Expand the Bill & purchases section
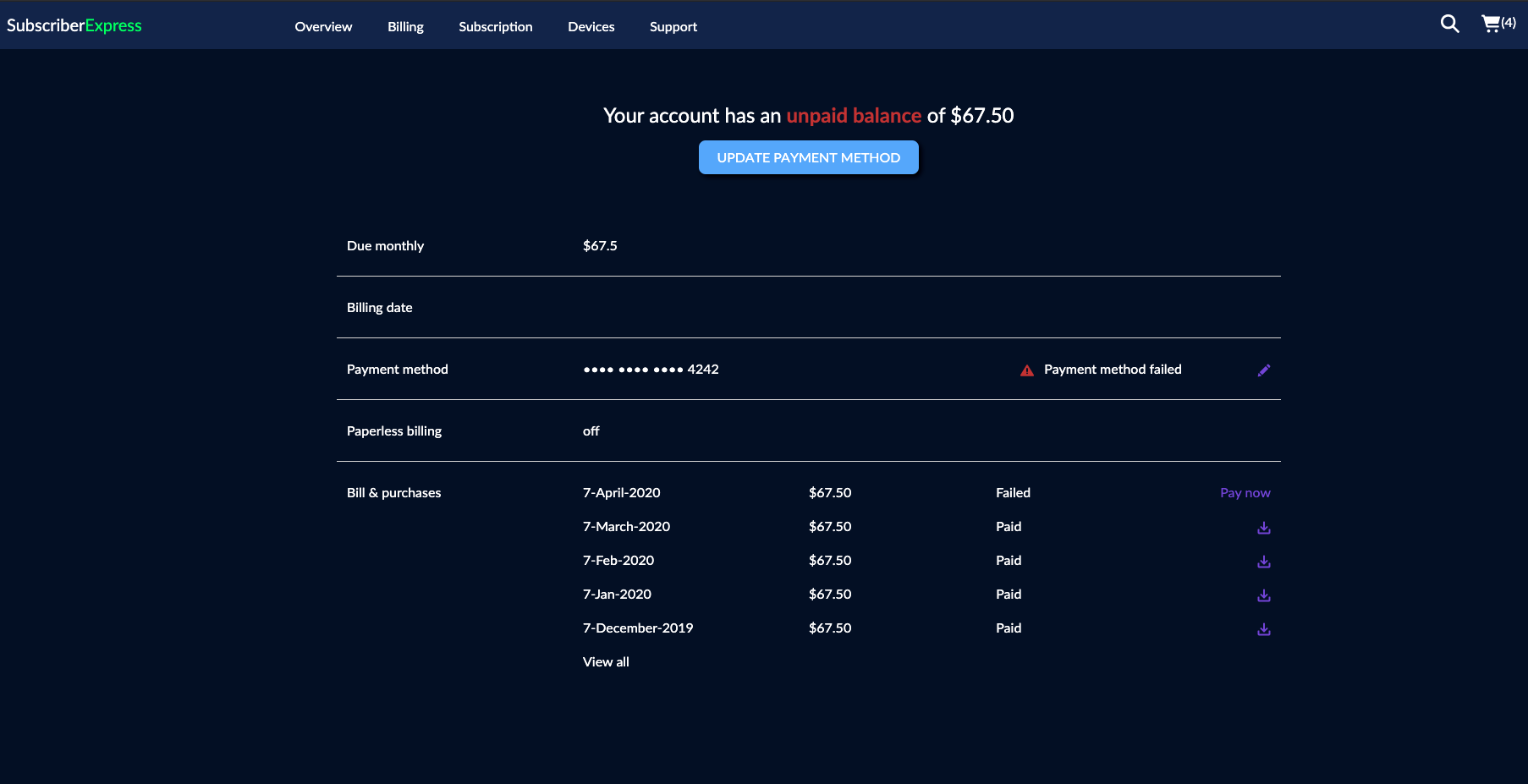The width and height of the screenshot is (1528, 784). 393,492
